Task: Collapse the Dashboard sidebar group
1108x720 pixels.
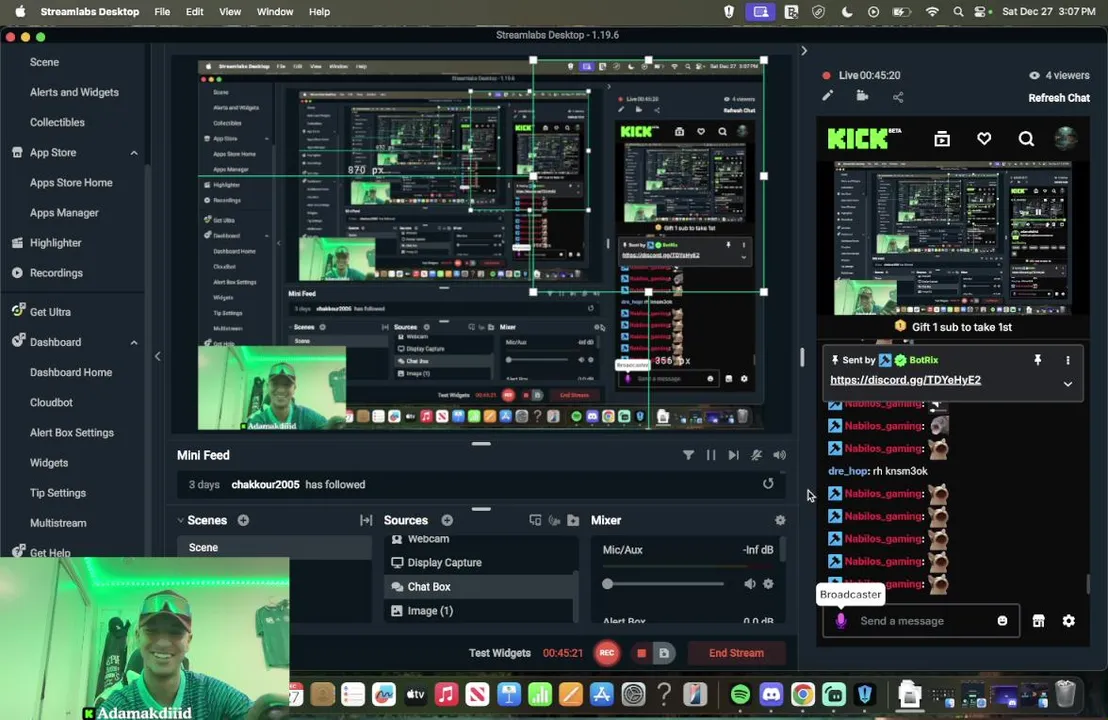Action: (134, 342)
